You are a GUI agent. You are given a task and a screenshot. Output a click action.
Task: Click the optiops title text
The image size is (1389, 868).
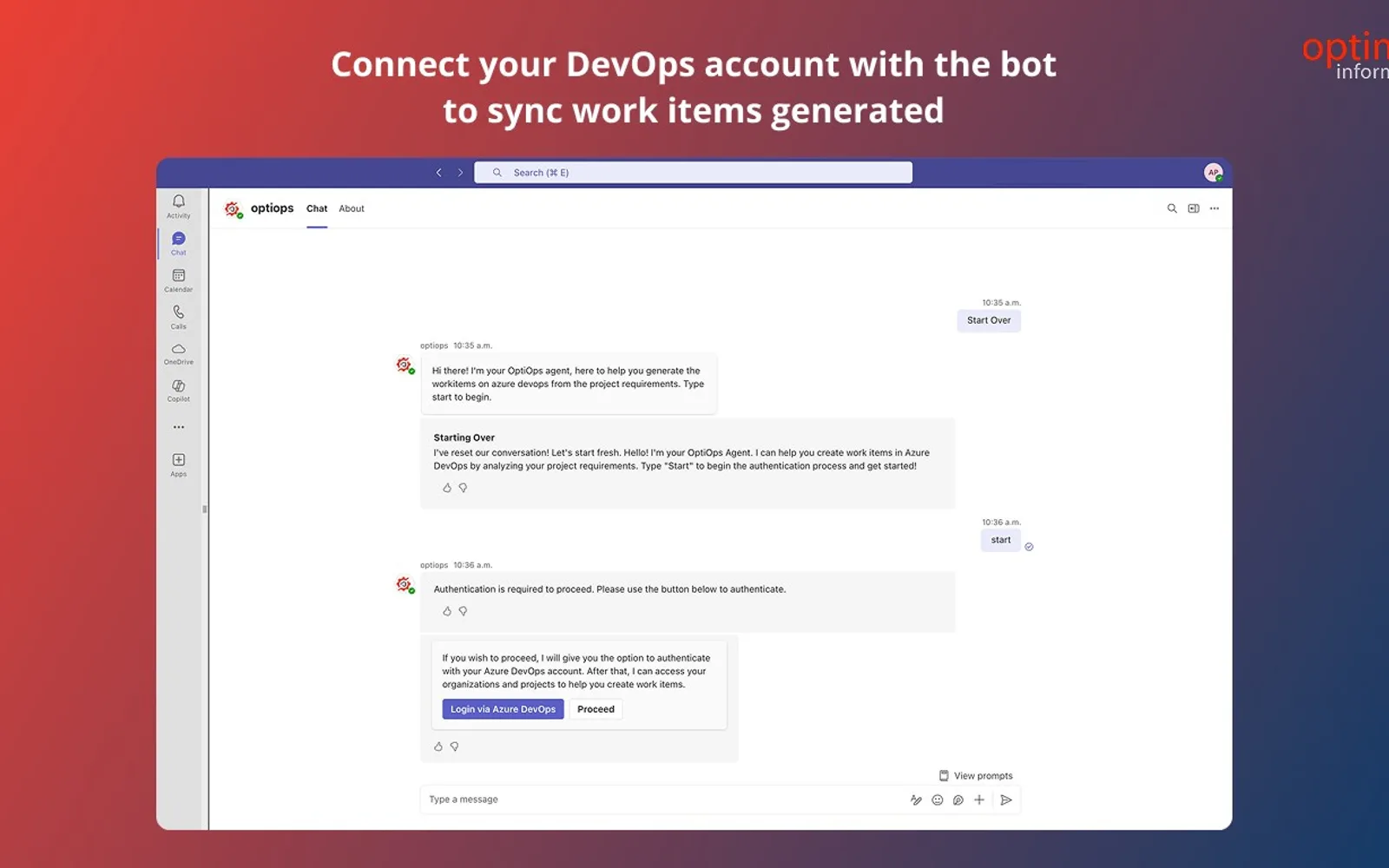tap(272, 208)
